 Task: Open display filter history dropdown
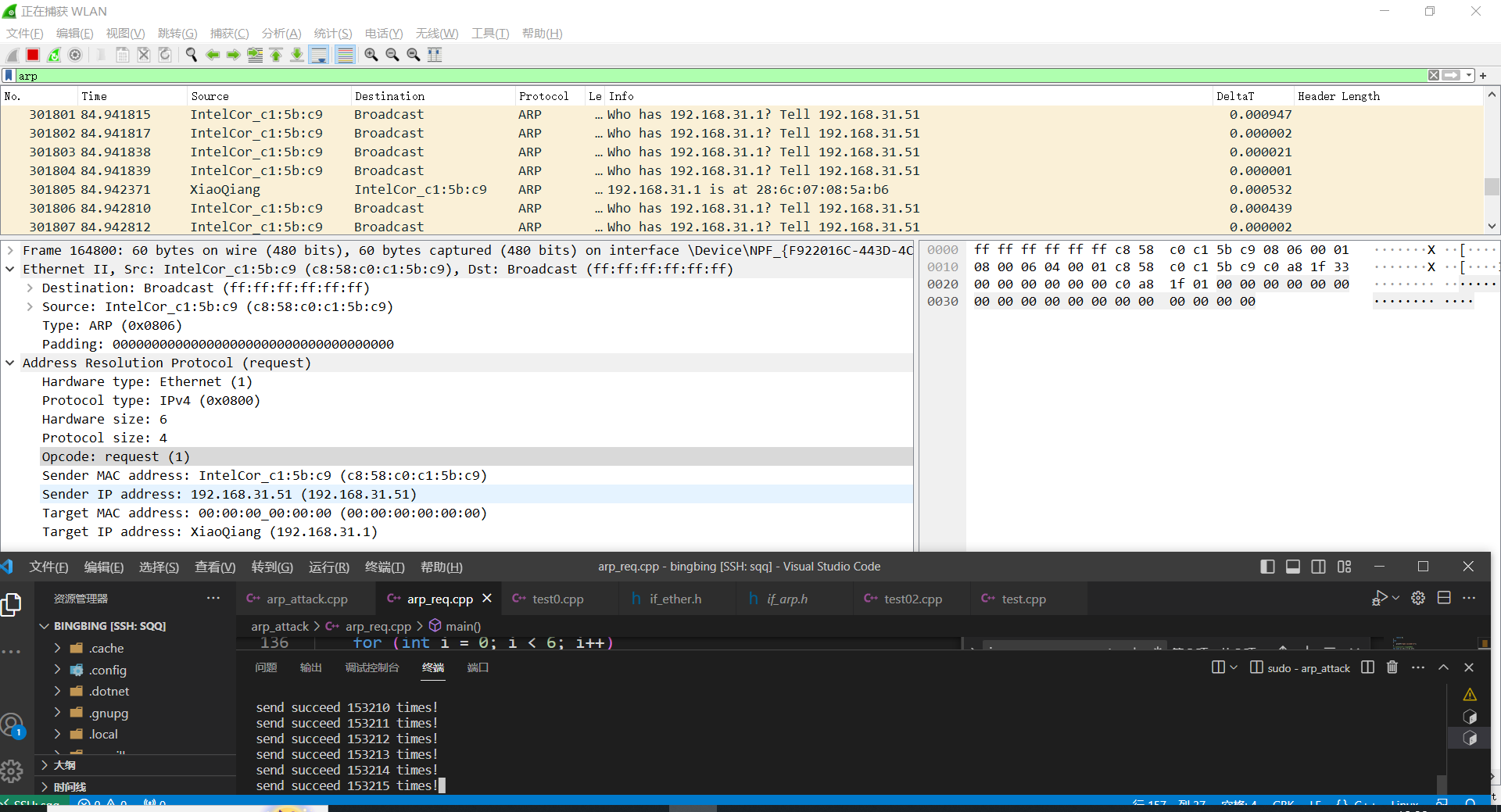[1469, 76]
